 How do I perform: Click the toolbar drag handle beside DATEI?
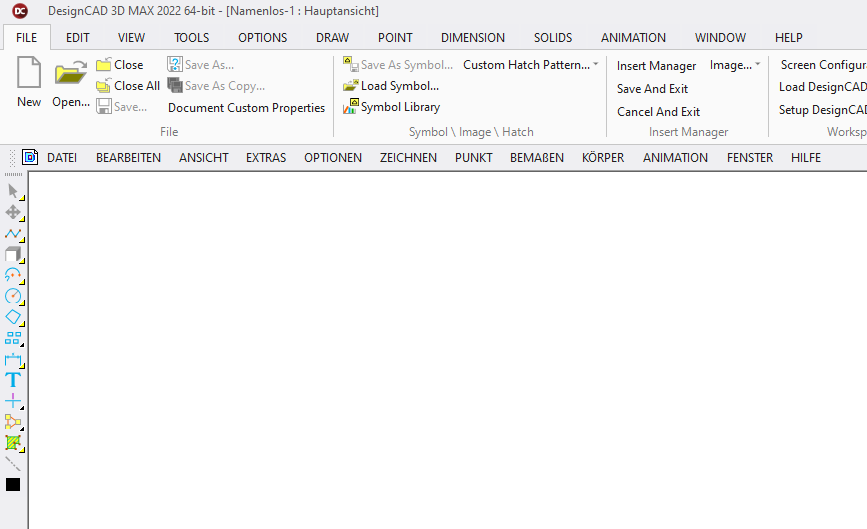tap(11, 157)
